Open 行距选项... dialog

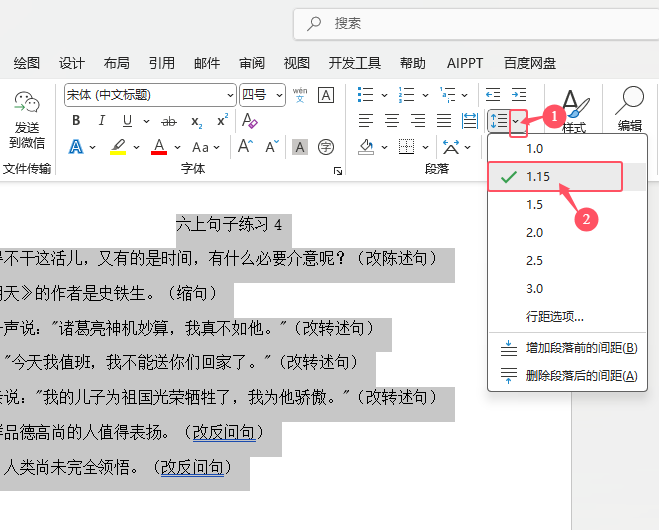coord(567,316)
